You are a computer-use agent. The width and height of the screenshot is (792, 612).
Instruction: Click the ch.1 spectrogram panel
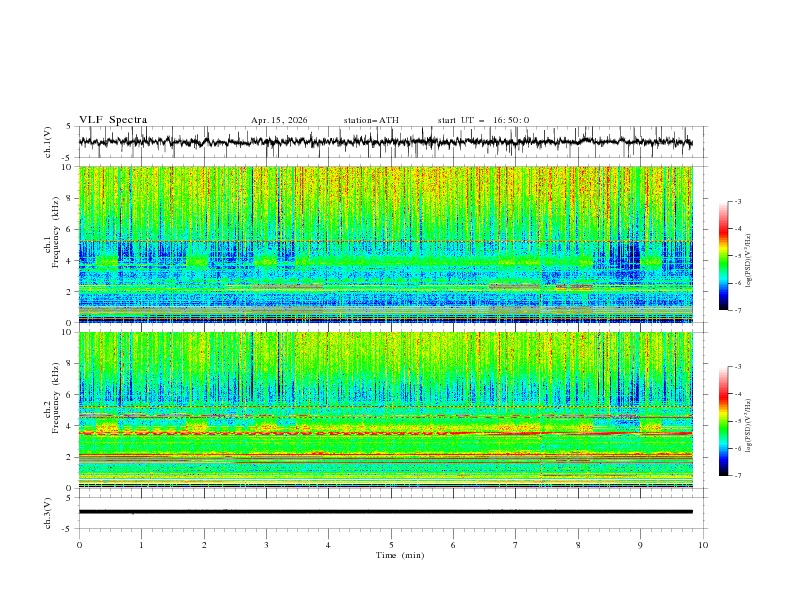[386, 244]
